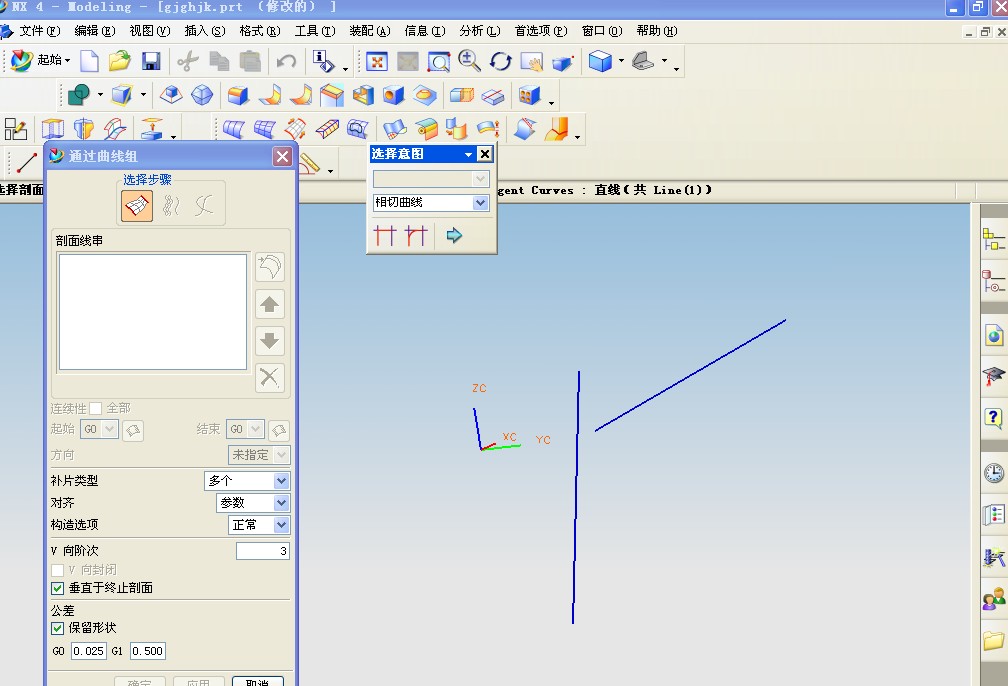Click the Line curve tool
1008x686 pixels.
coord(26,162)
